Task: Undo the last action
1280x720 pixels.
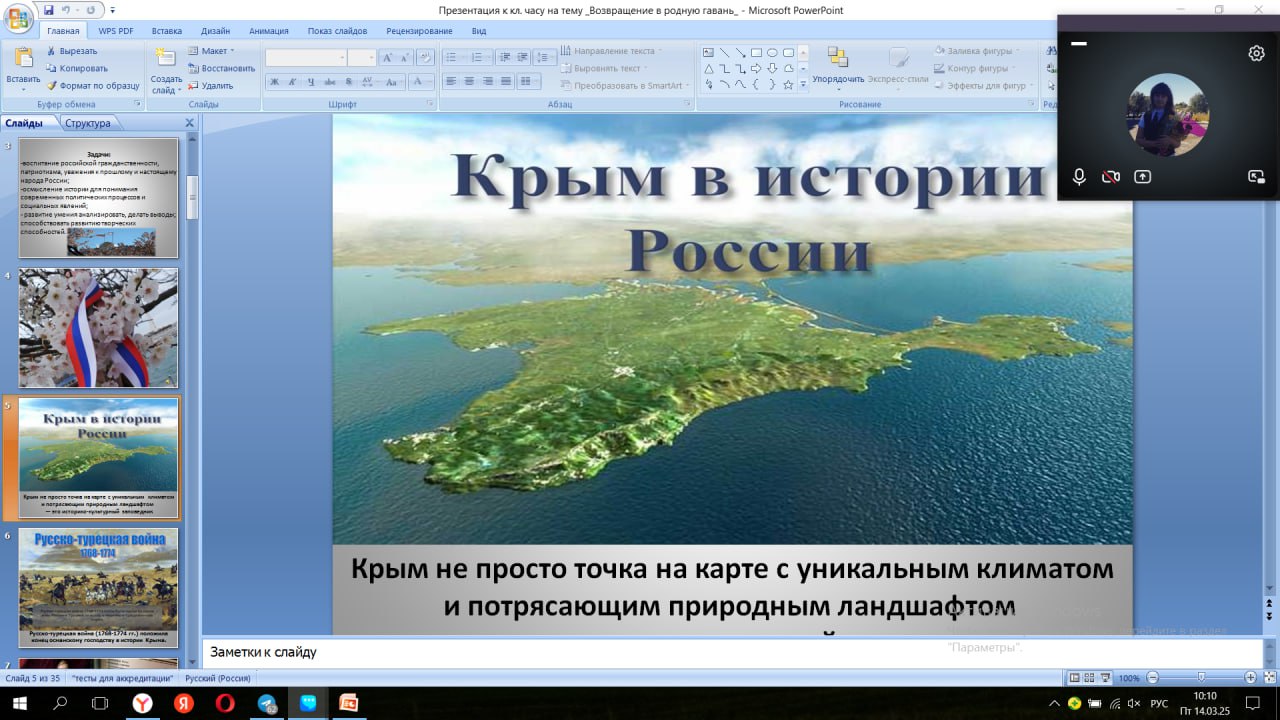Action: click(x=67, y=10)
